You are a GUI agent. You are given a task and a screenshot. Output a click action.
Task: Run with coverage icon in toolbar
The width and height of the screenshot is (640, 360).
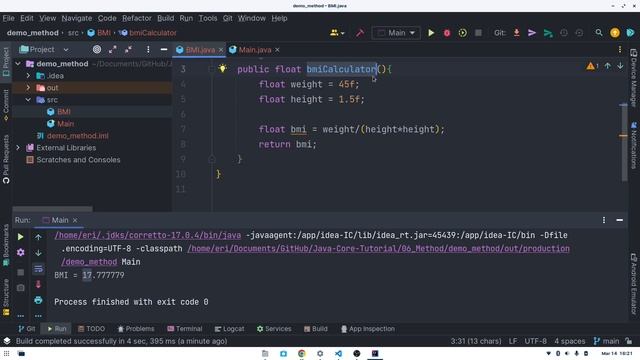(x=462, y=33)
